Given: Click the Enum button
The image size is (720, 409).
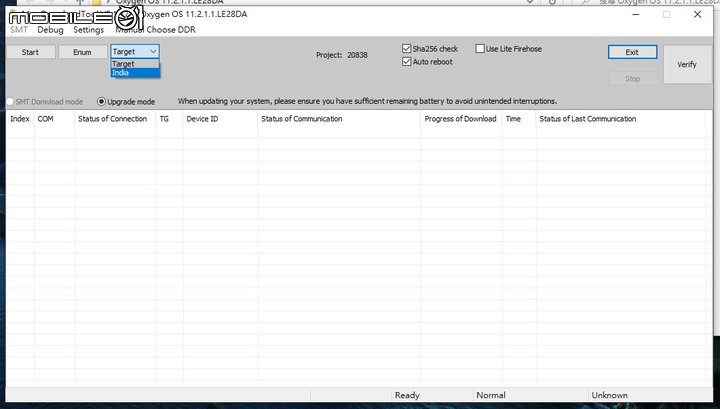Looking at the screenshot, I should (83, 52).
